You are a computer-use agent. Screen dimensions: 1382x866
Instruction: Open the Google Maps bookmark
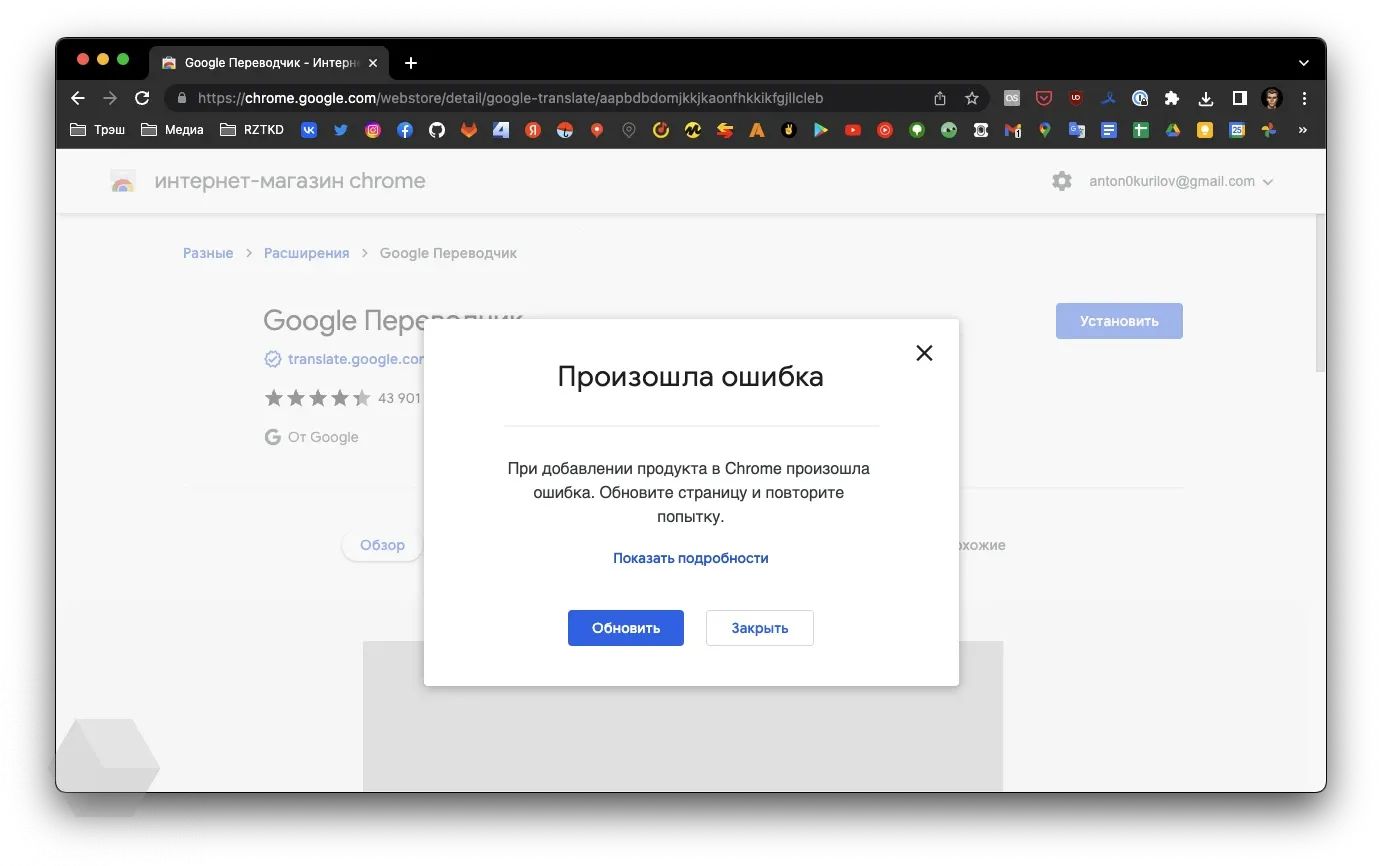coord(1045,130)
